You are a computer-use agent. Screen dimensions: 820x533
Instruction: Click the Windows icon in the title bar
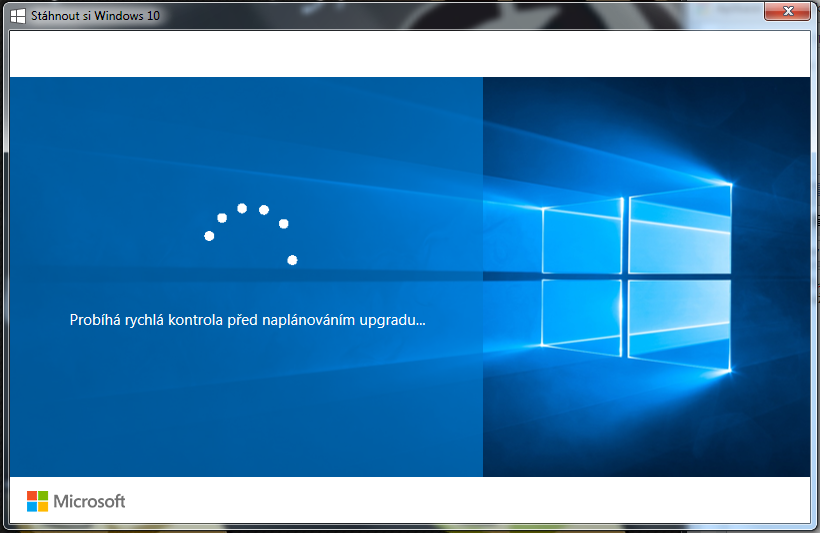click(x=17, y=15)
